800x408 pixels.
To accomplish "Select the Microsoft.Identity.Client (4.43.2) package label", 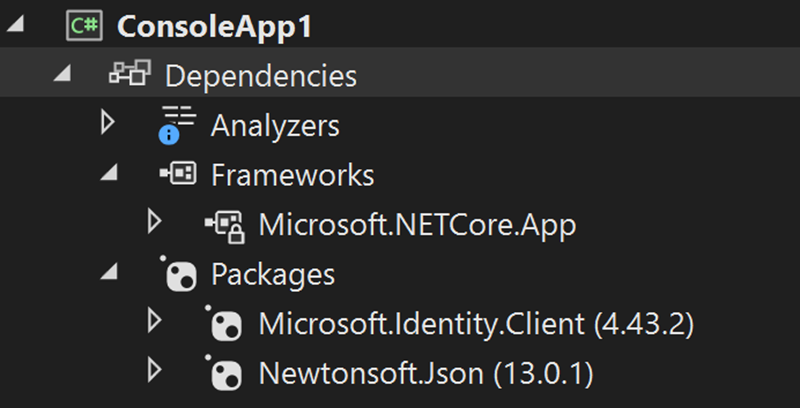I will click(477, 323).
